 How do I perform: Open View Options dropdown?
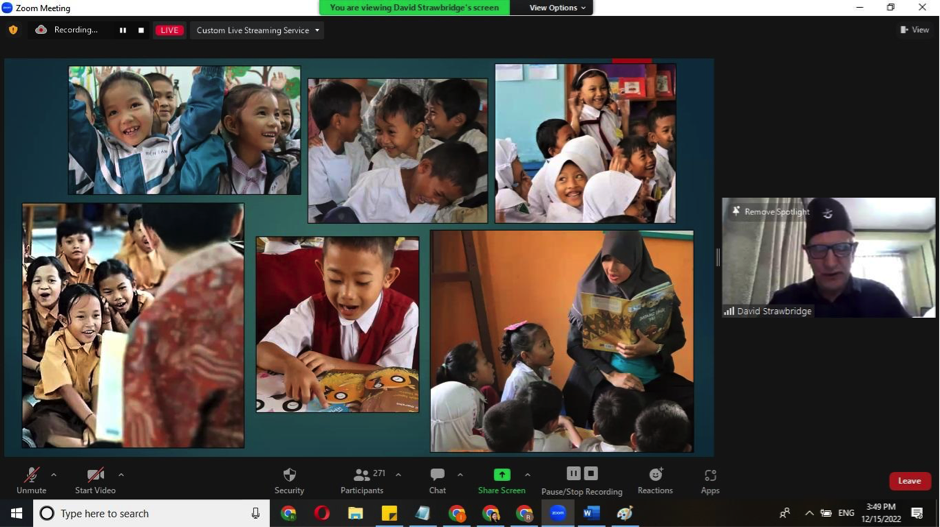pyautogui.click(x=558, y=8)
